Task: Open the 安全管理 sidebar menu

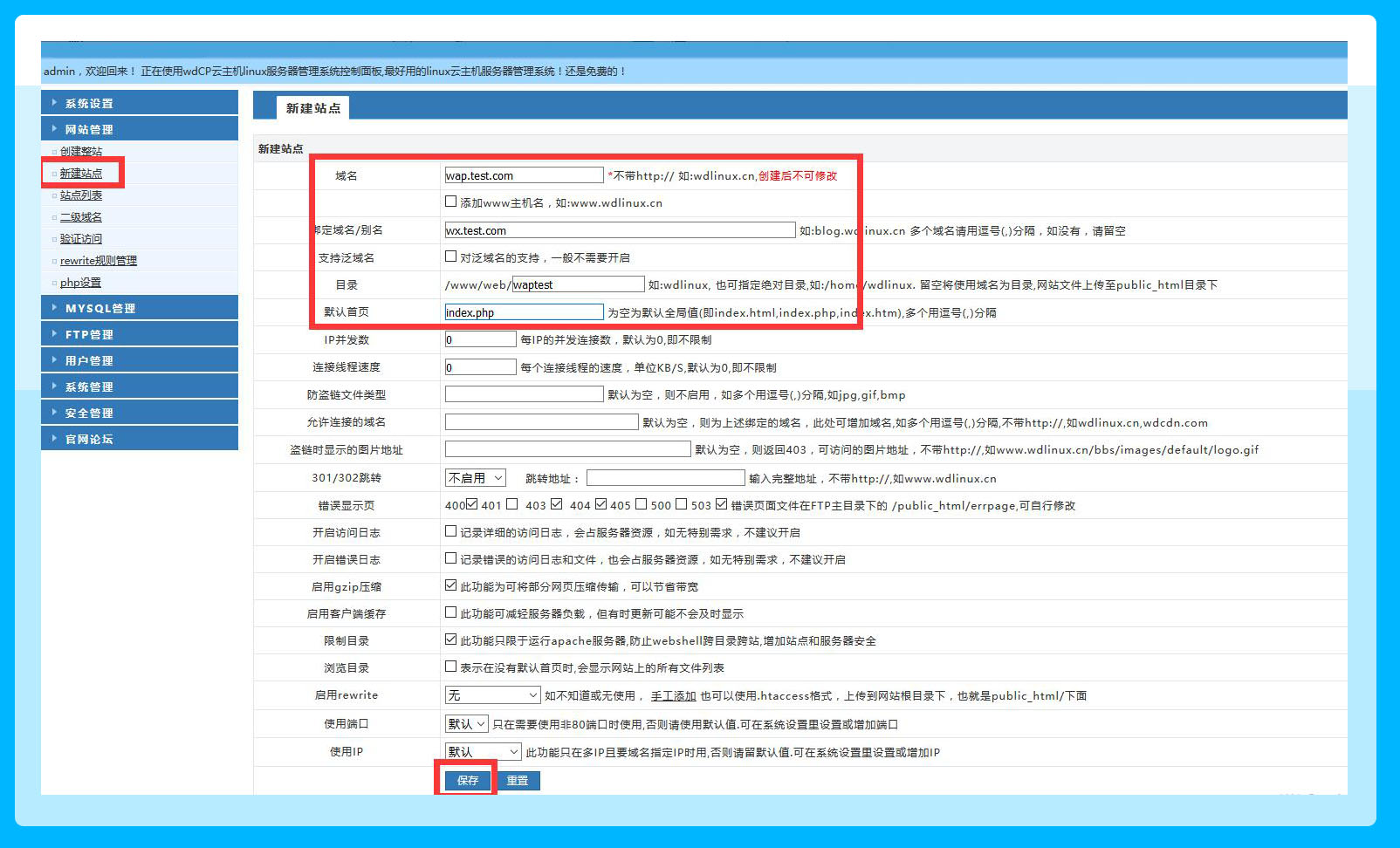Action: (139, 413)
